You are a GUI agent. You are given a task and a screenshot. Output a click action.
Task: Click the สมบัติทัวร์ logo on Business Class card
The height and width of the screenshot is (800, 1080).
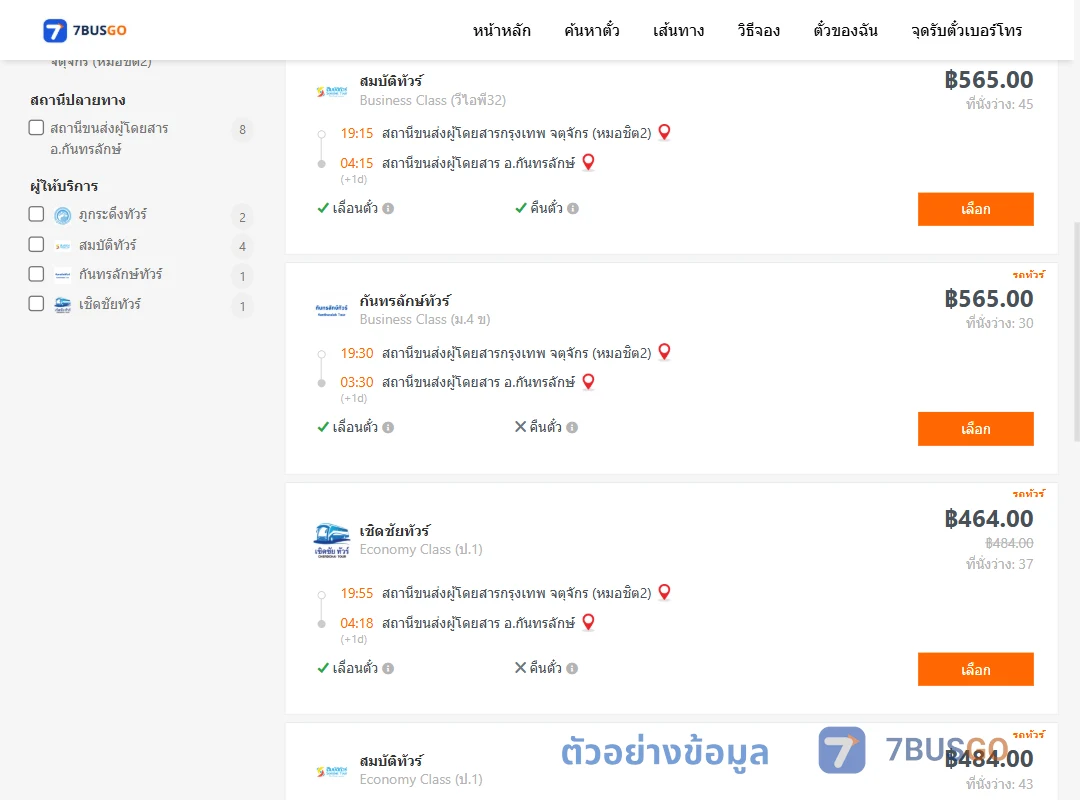(332, 91)
